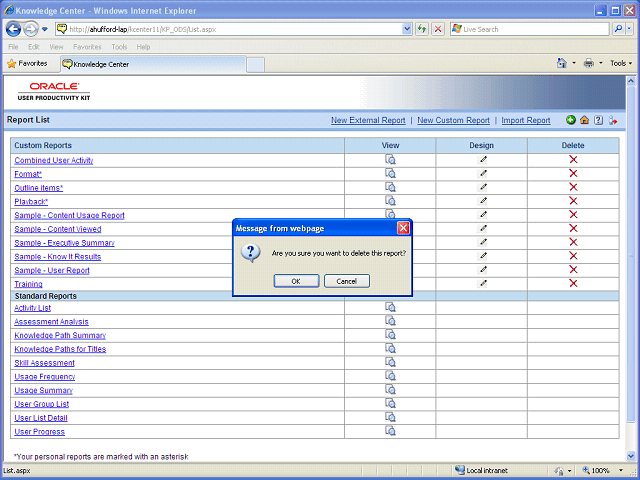Open the Tools dropdown in the command bar
This screenshot has height=480, width=640.
pyautogui.click(x=621, y=63)
